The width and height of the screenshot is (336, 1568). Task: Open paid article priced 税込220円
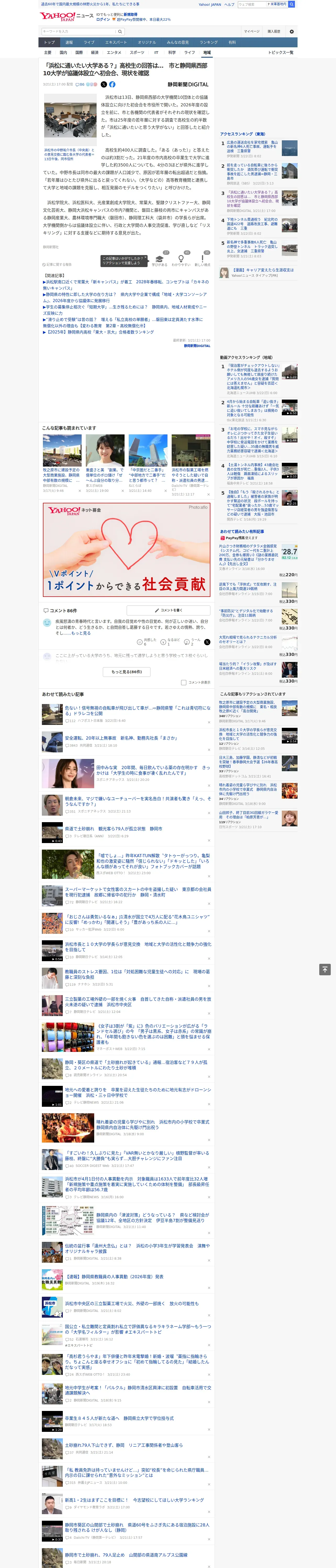point(259,560)
